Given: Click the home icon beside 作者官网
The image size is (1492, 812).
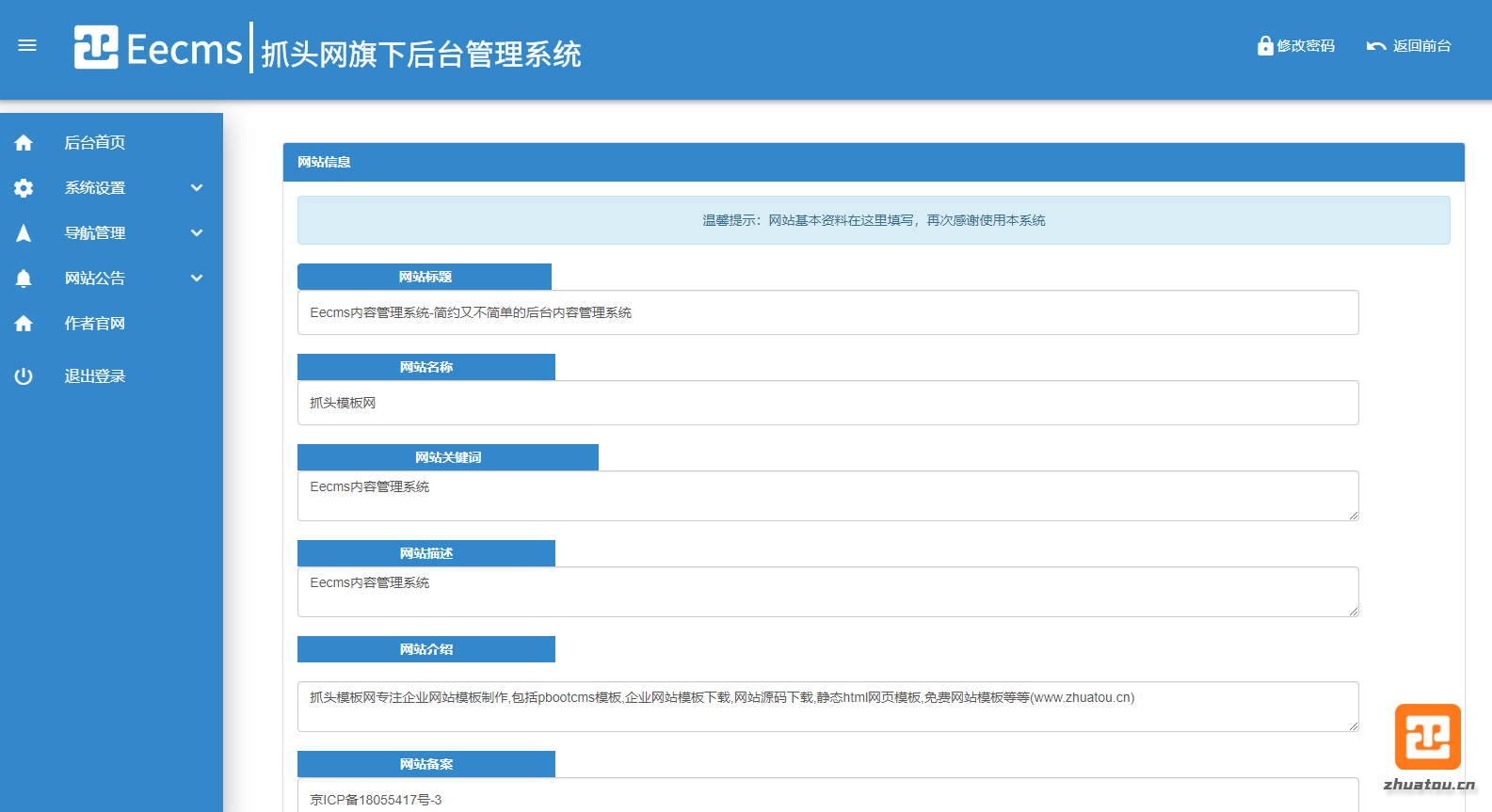Looking at the screenshot, I should click(x=24, y=323).
